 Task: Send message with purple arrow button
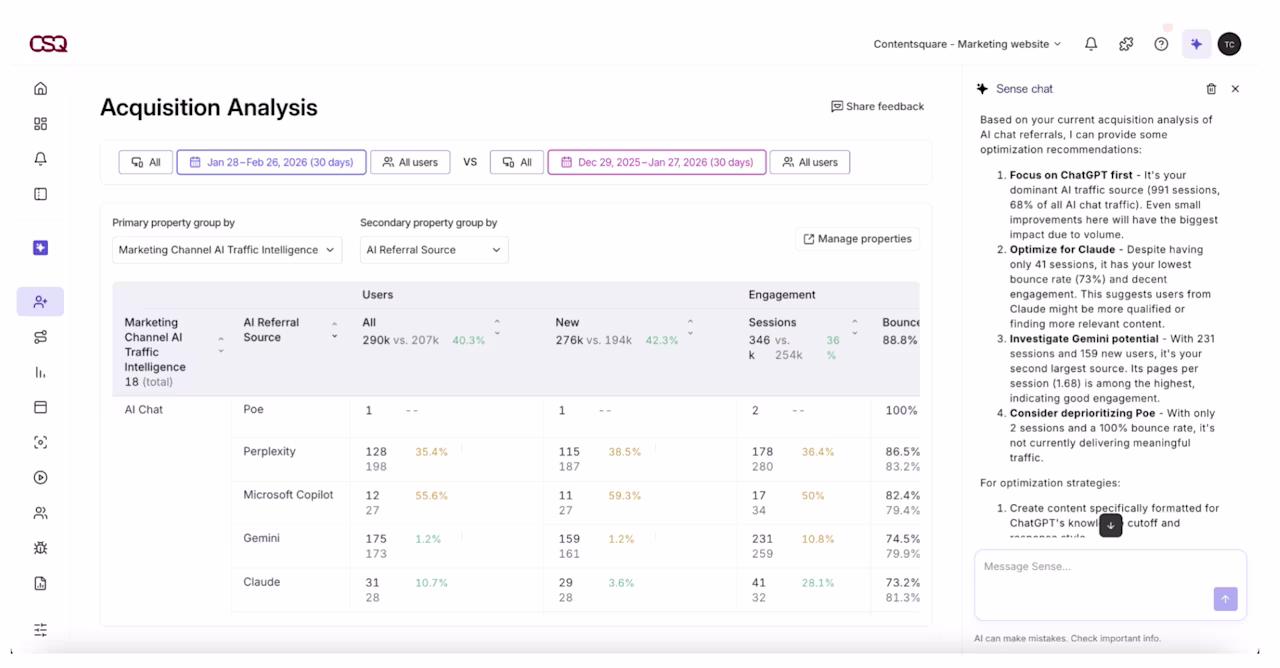[1225, 599]
